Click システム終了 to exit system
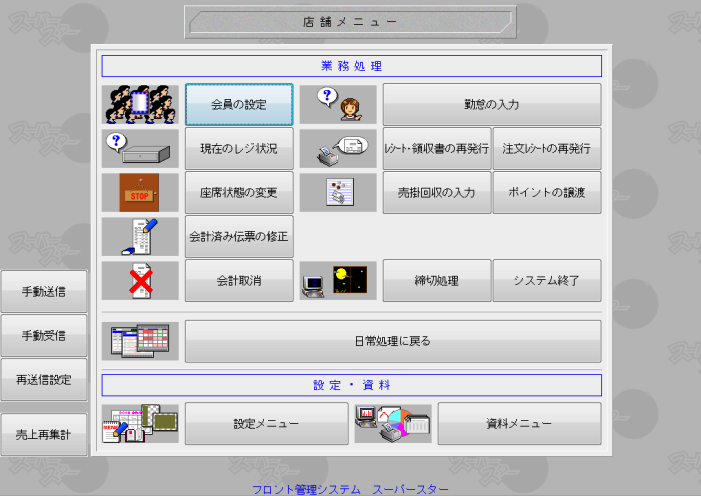The width and height of the screenshot is (701, 496). (547, 280)
